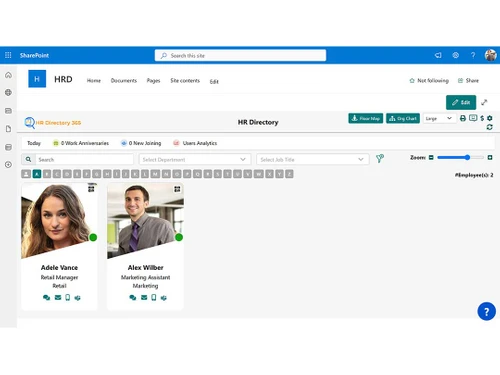Image resolution: width=500 pixels, height=375 pixels.
Task: Go to SharePoint home in left rail
Action: (x=8, y=75)
